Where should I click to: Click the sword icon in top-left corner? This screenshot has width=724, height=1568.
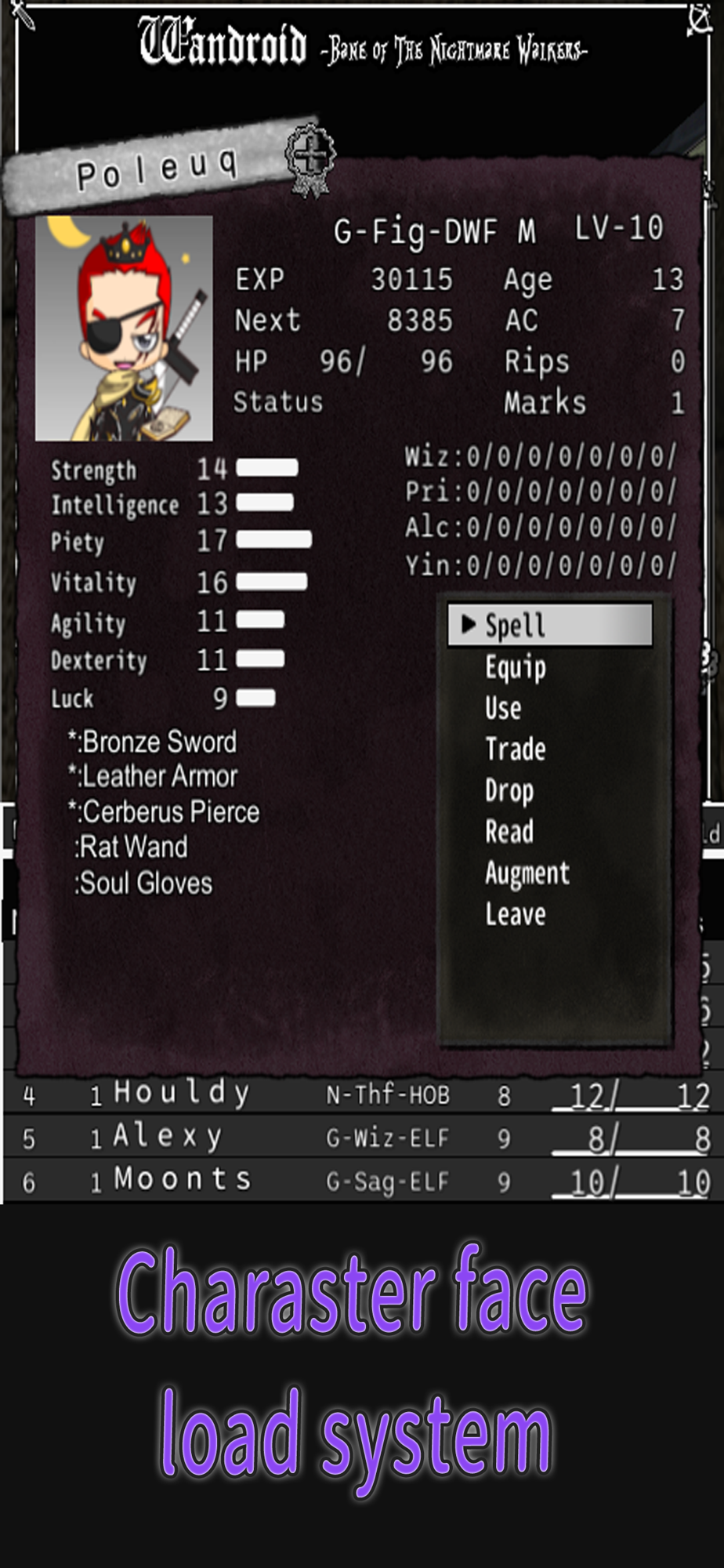(22, 15)
